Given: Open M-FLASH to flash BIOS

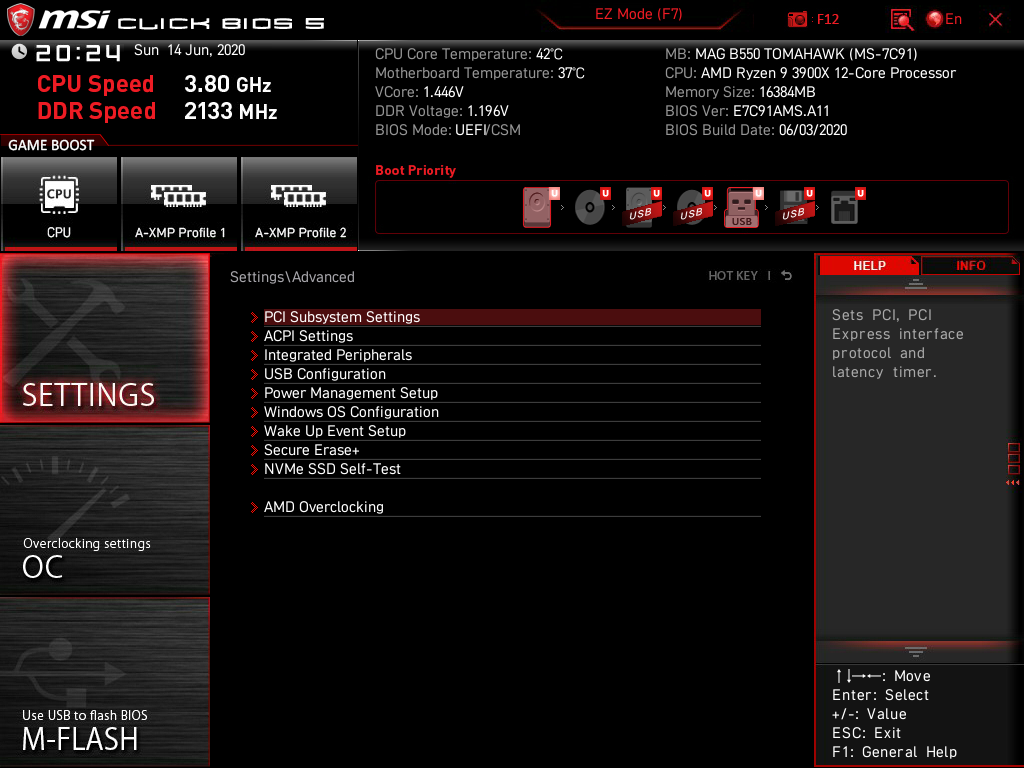Looking at the screenshot, I should pos(104,682).
